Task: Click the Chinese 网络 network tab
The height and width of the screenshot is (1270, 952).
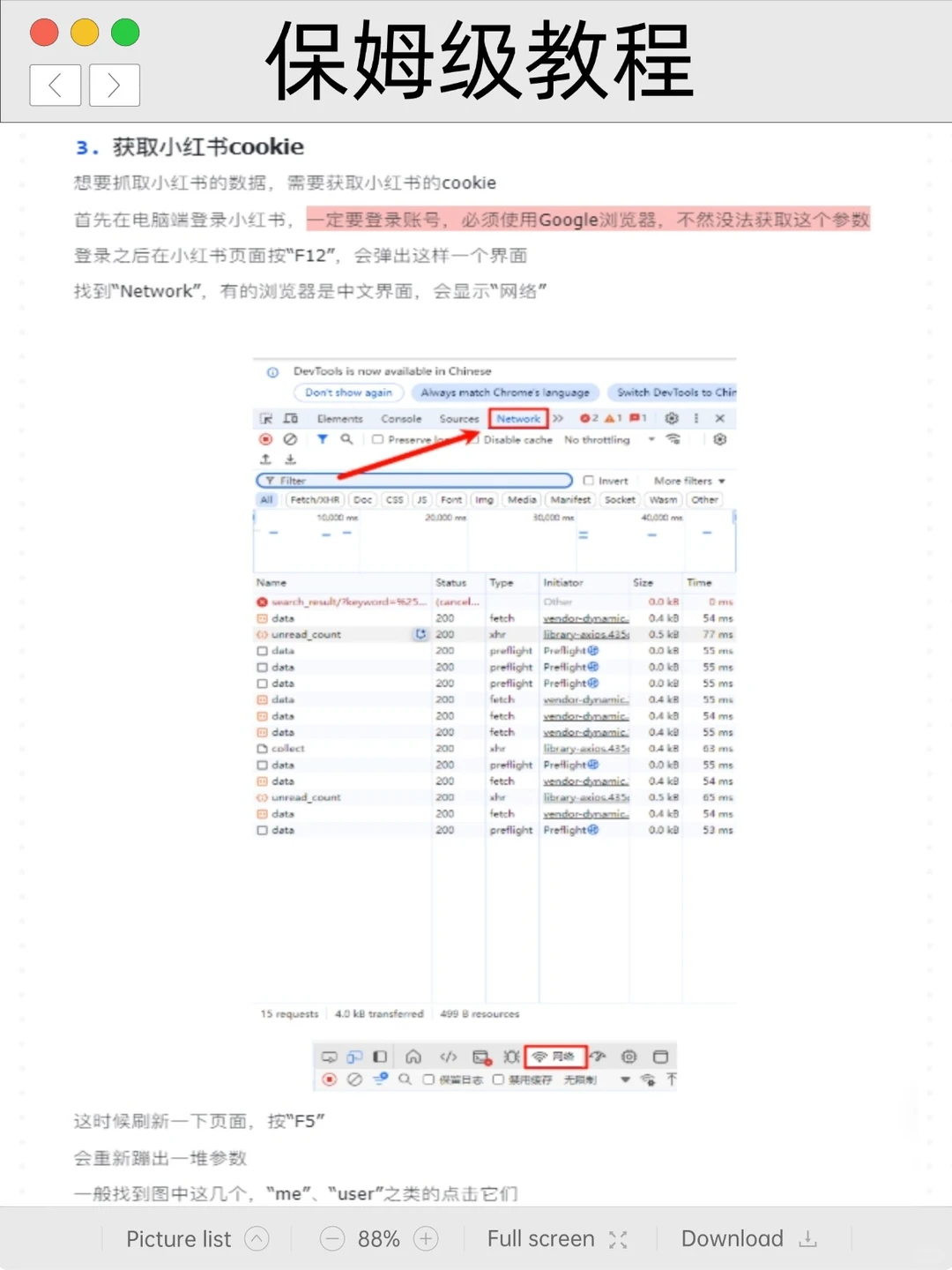Action: pos(555,1057)
